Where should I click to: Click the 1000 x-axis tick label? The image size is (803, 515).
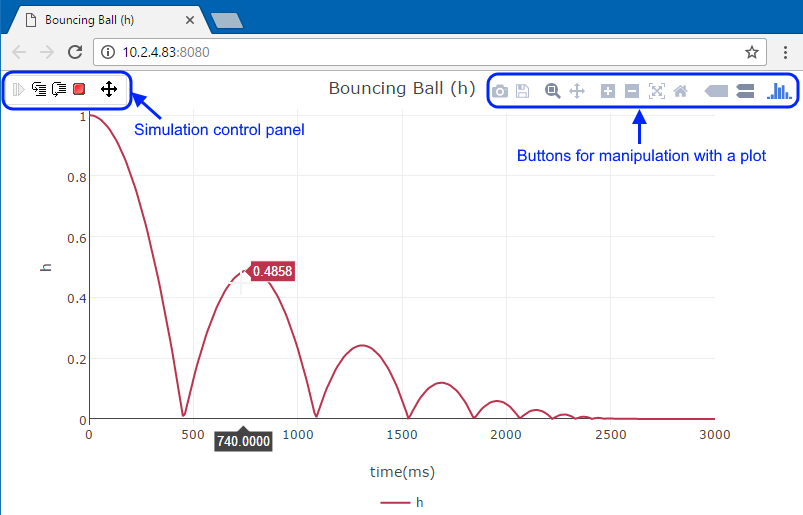[x=298, y=435]
